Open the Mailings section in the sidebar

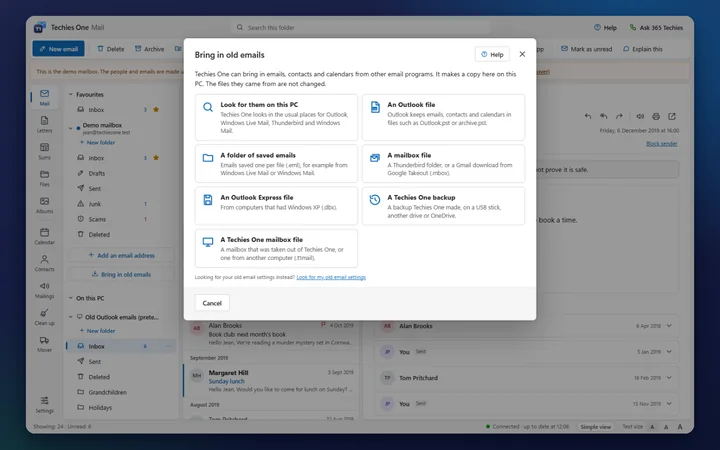[x=44, y=290]
